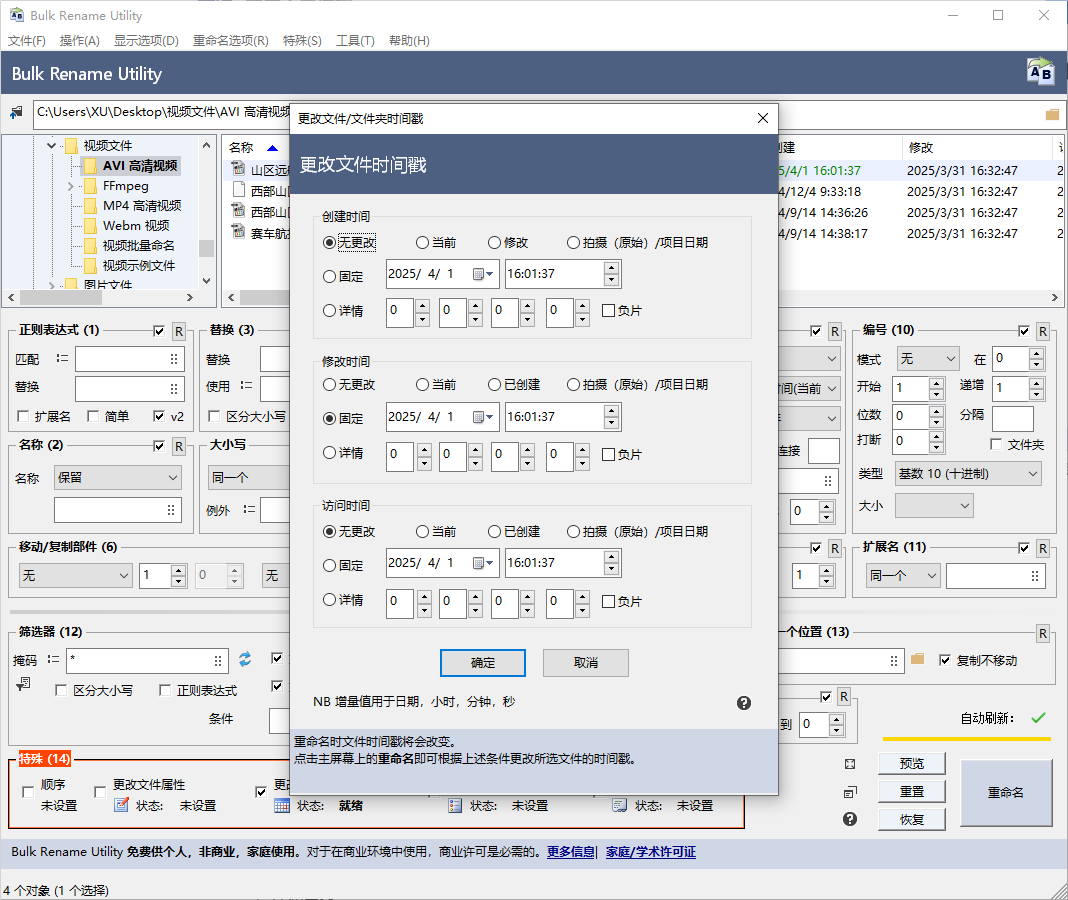Click the expand icon left of 预览 button

(850, 764)
